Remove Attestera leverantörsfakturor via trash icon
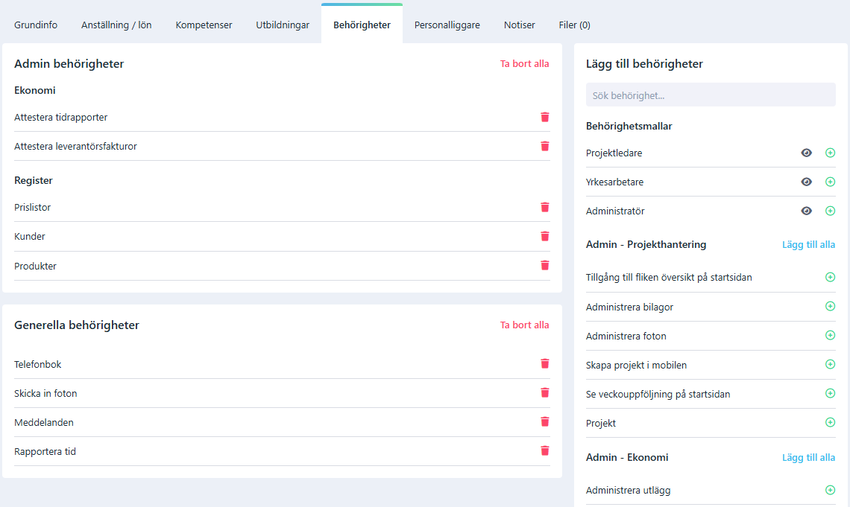This screenshot has height=507, width=850. (x=545, y=146)
